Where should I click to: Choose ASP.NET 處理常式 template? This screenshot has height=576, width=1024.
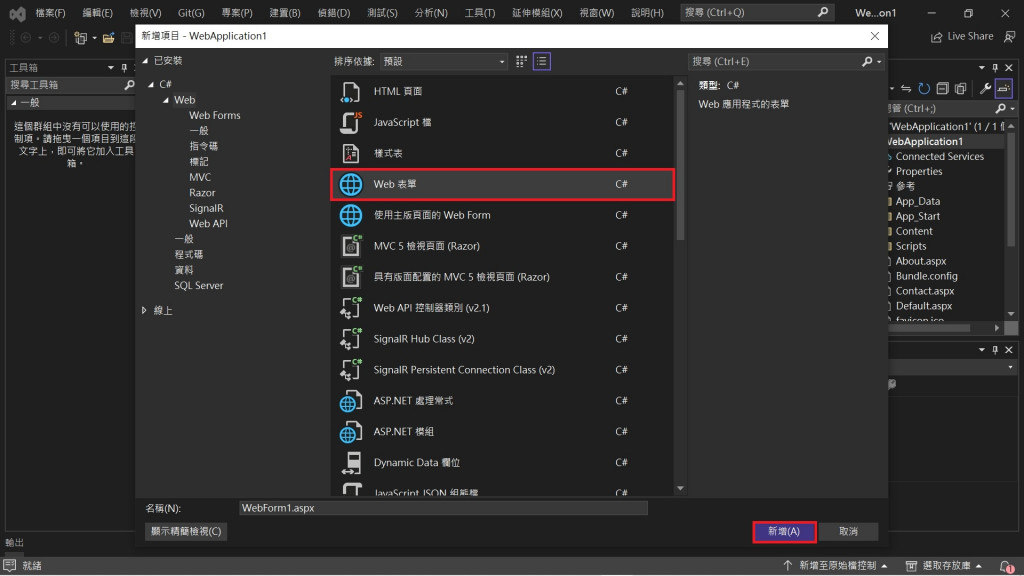click(x=503, y=400)
